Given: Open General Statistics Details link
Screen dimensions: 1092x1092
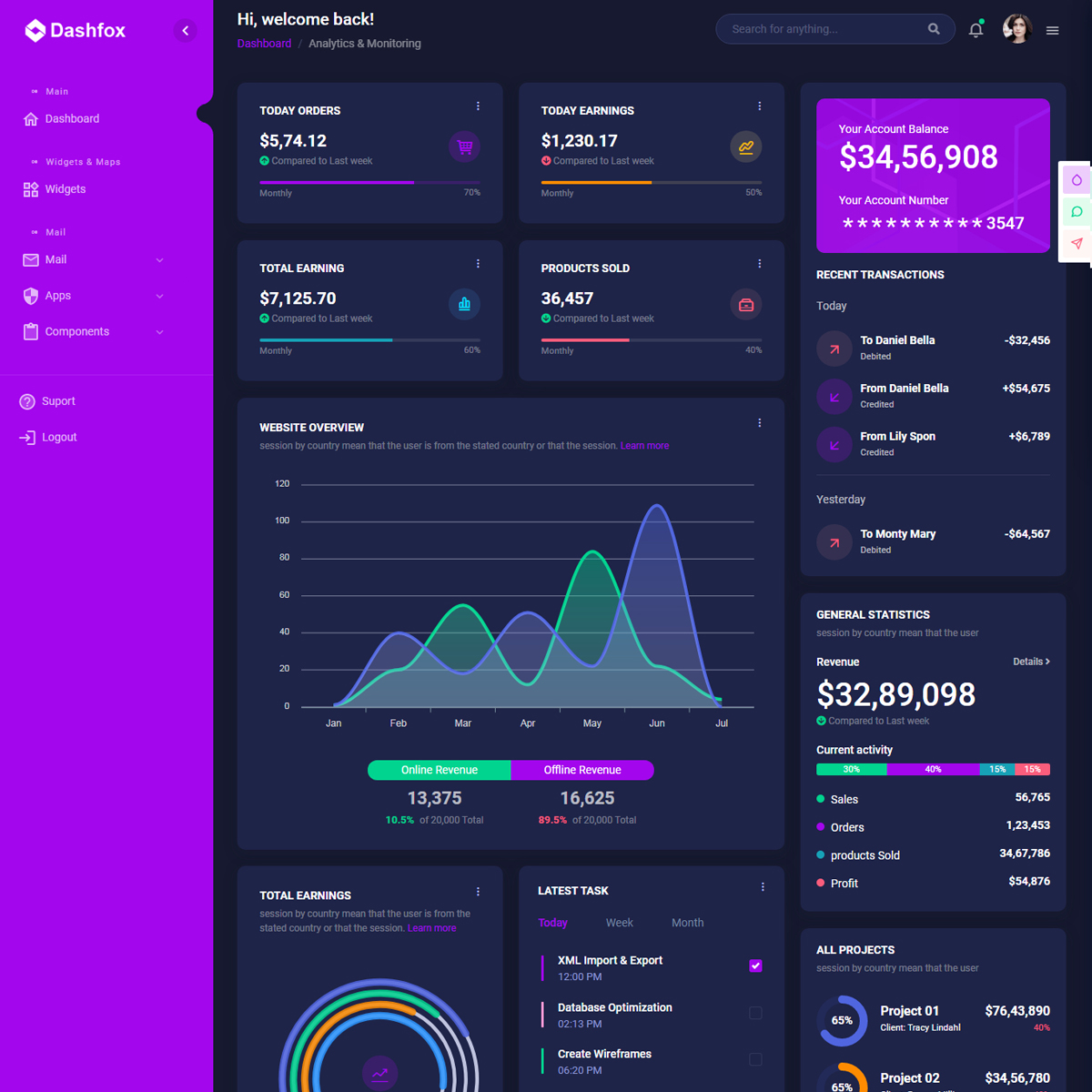Looking at the screenshot, I should tap(1031, 662).
